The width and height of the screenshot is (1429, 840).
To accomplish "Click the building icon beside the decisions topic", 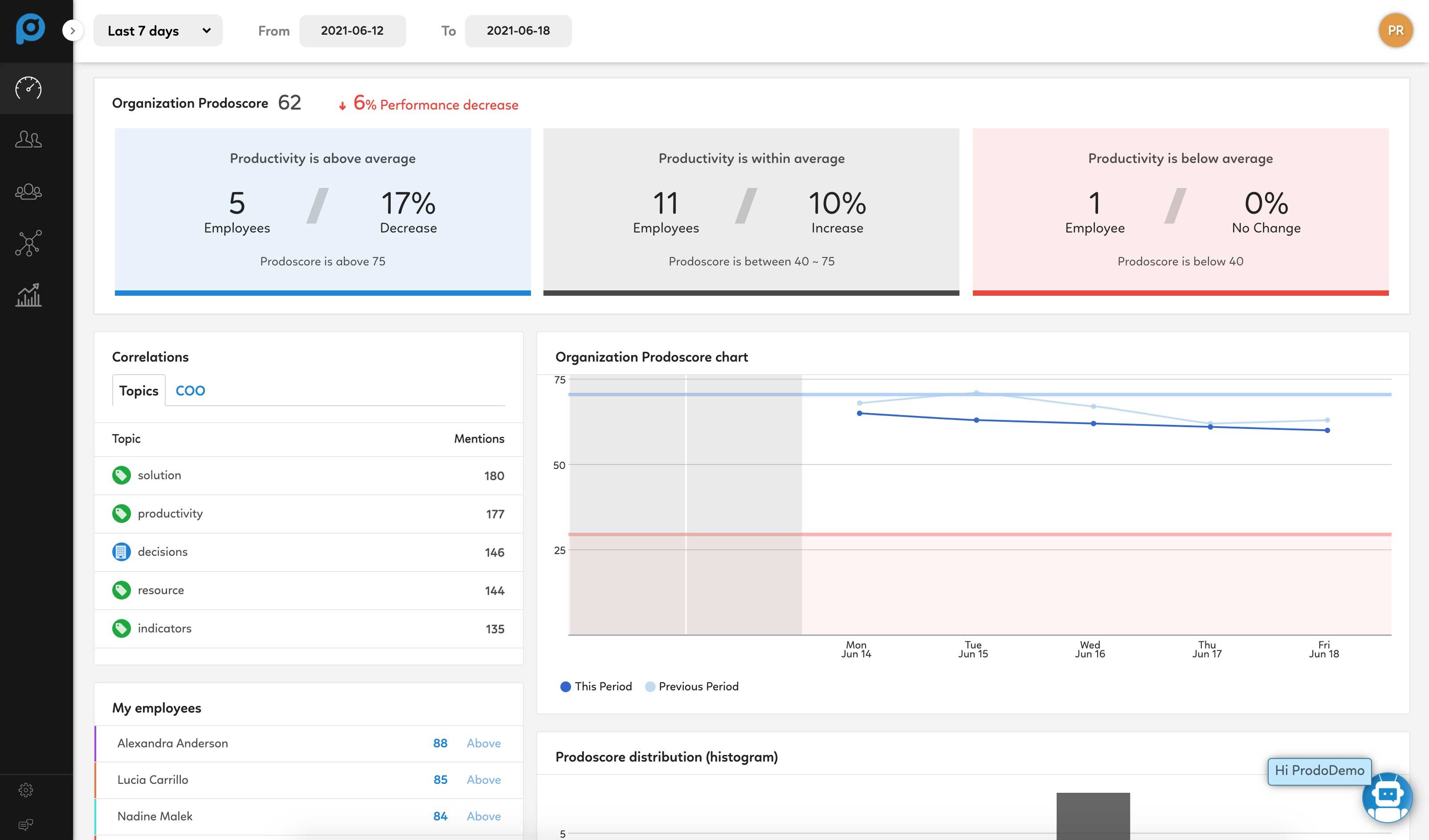I will tap(121, 551).
